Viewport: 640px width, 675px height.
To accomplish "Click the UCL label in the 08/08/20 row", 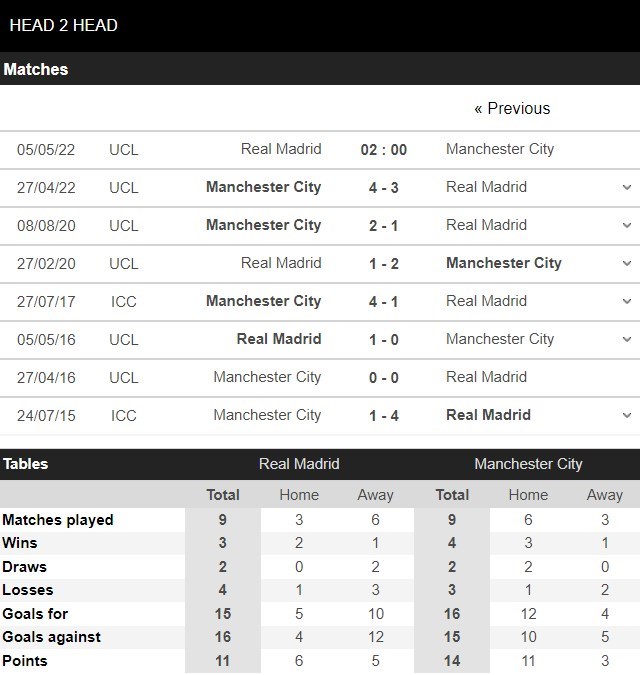I will click(x=124, y=225).
